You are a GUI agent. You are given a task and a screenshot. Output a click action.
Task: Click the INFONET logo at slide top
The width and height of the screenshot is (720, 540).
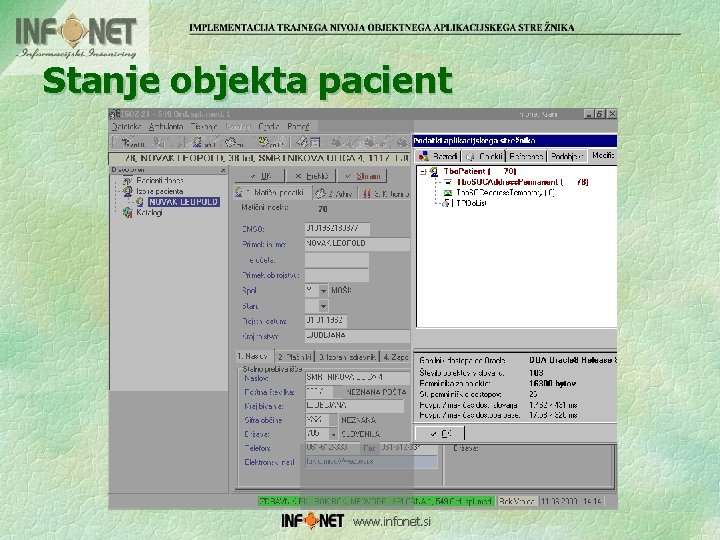(76, 37)
